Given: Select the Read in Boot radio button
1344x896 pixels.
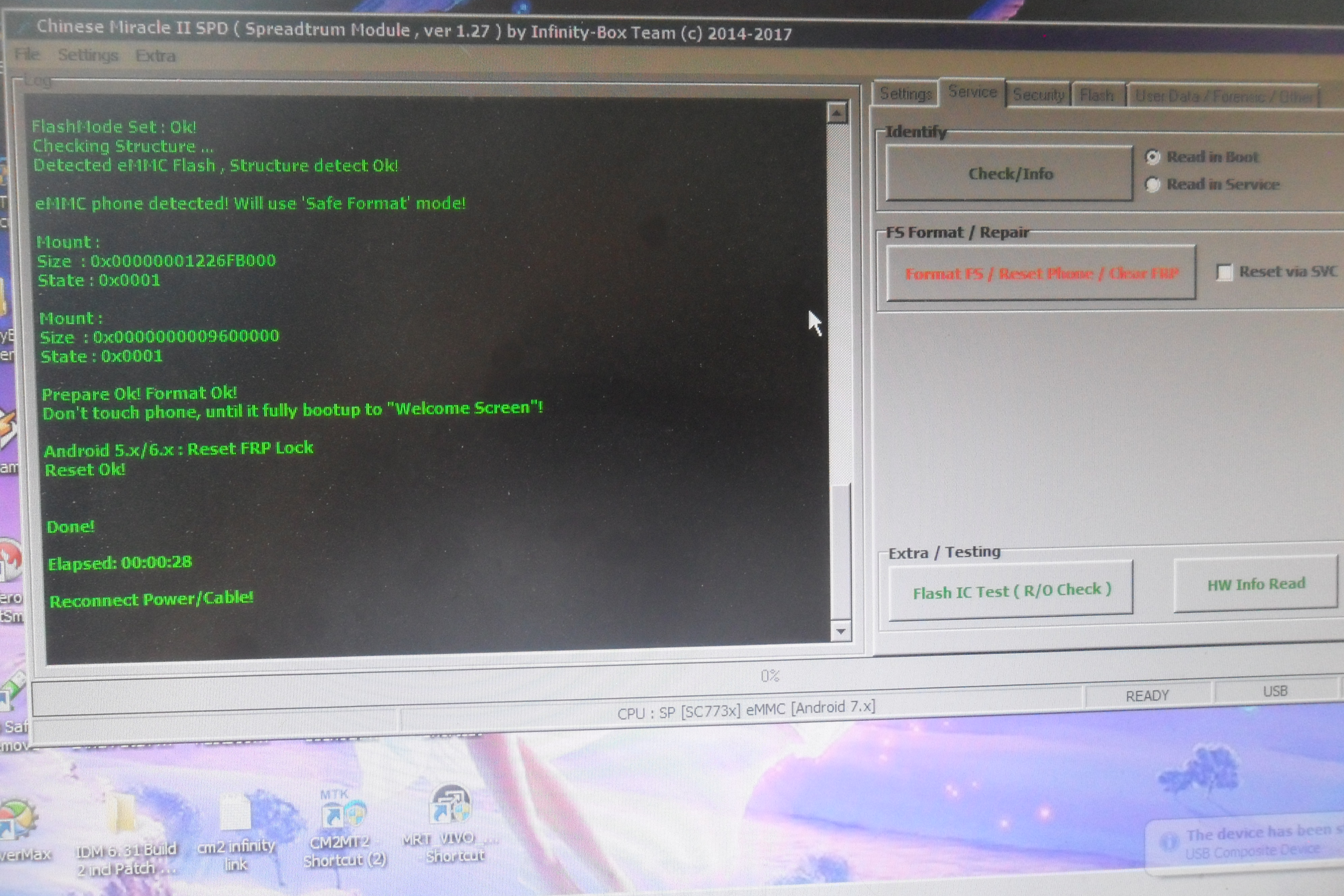Looking at the screenshot, I should click(1153, 157).
